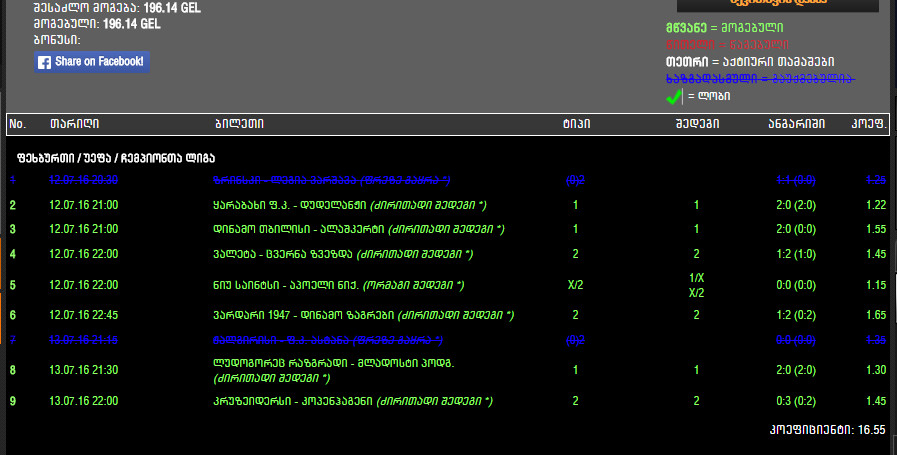Click the No. column header
This screenshot has height=455, width=897.
17,124
